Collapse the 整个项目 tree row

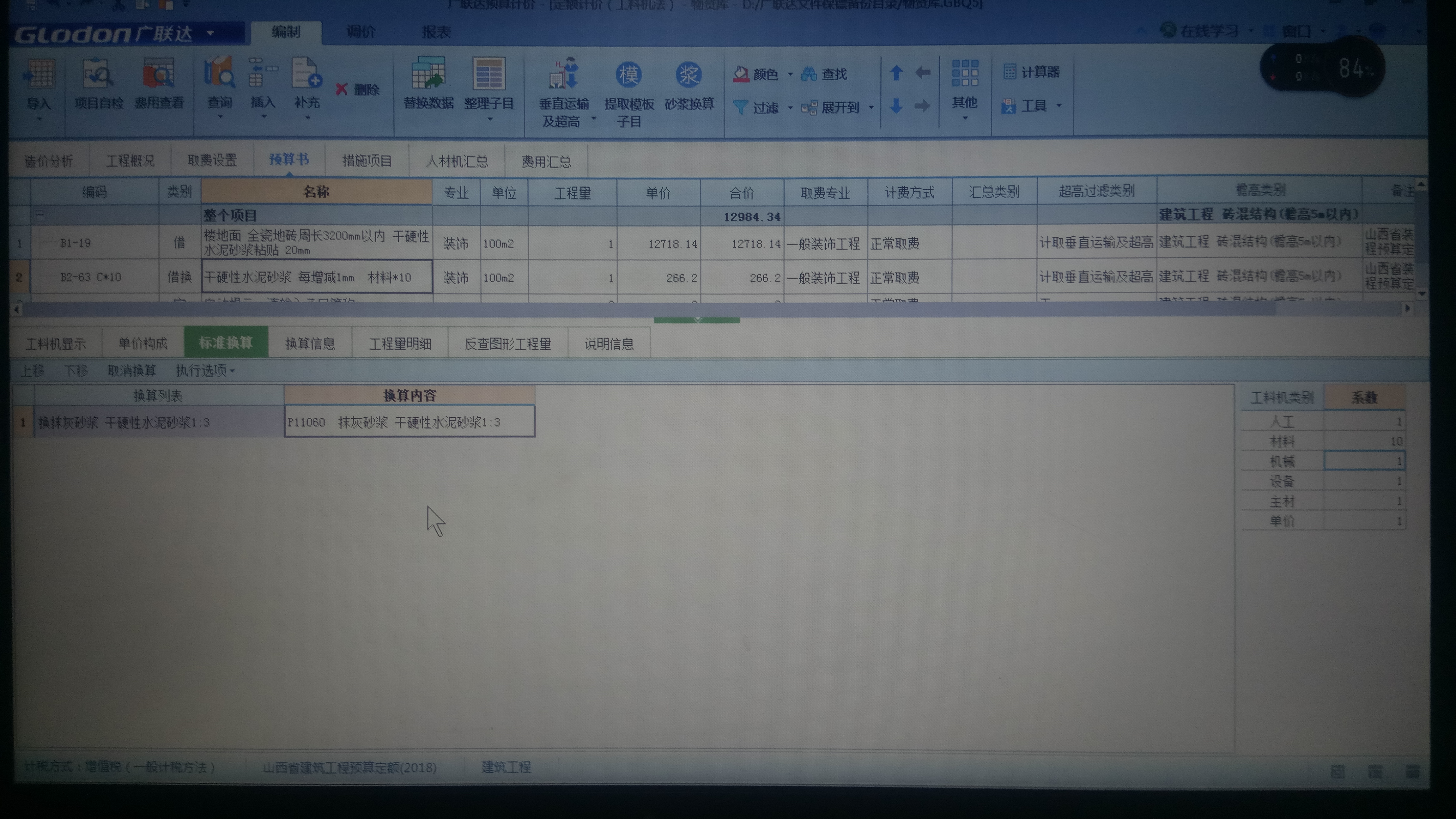point(40,215)
